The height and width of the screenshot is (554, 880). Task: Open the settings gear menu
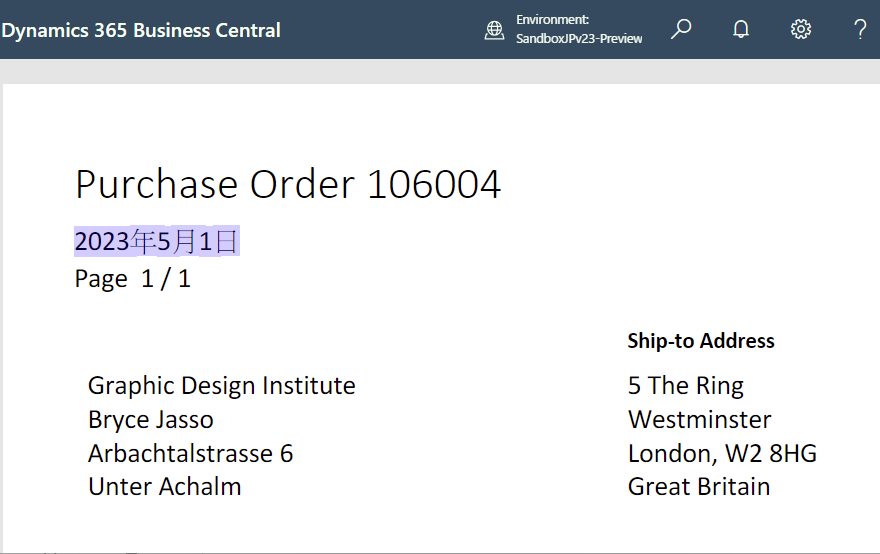click(801, 29)
